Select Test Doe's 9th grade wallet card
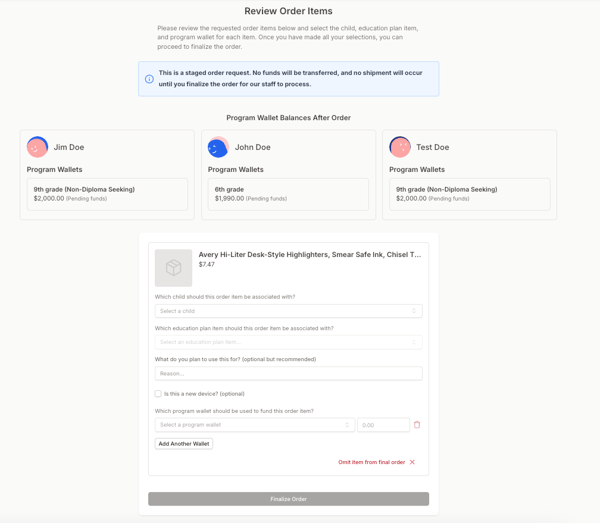This screenshot has width=600, height=523. coord(469,194)
